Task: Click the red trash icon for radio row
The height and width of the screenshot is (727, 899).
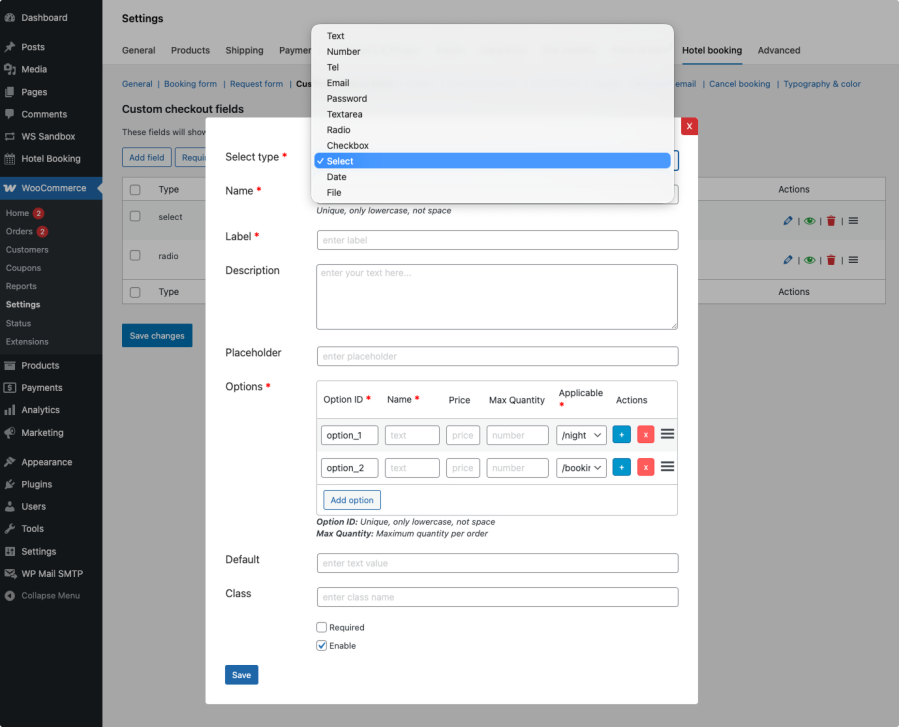Action: pos(831,260)
